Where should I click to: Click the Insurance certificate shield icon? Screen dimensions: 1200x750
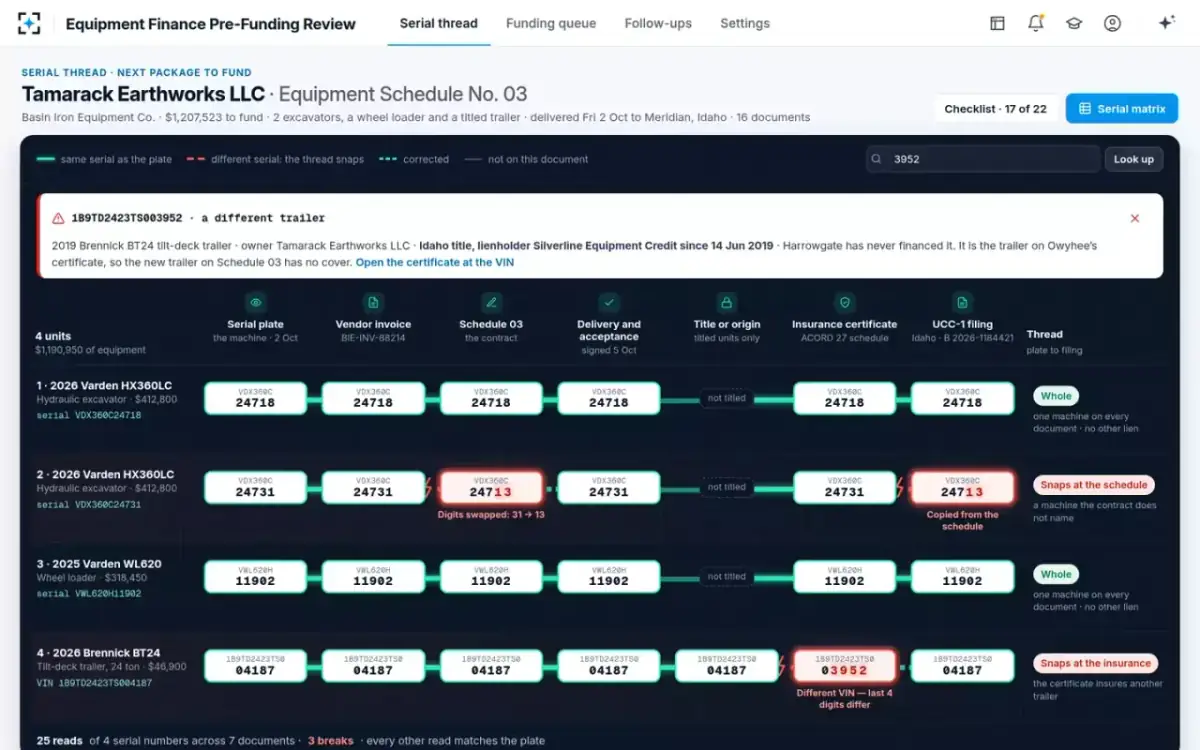pyautogui.click(x=844, y=302)
